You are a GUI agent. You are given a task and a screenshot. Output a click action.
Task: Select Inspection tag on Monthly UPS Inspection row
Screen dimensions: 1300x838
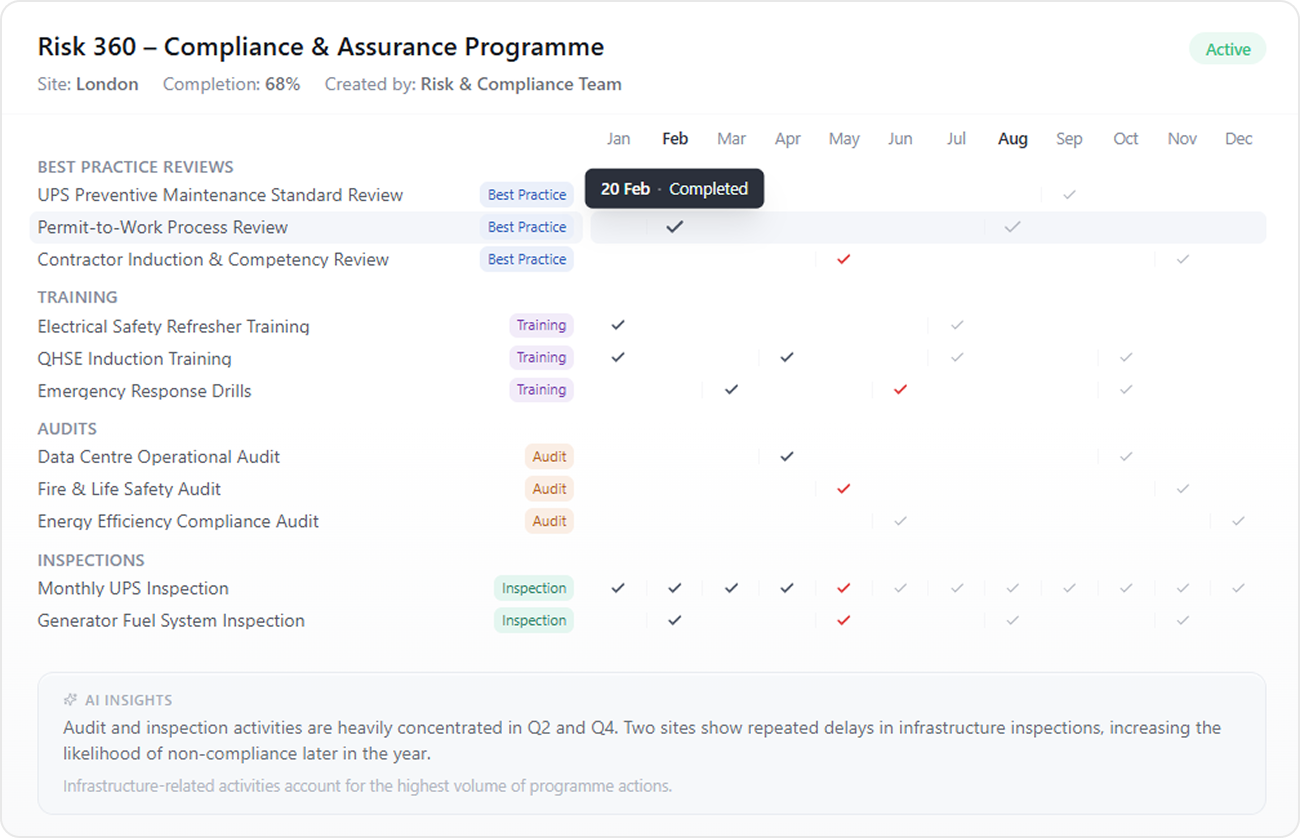(534, 588)
